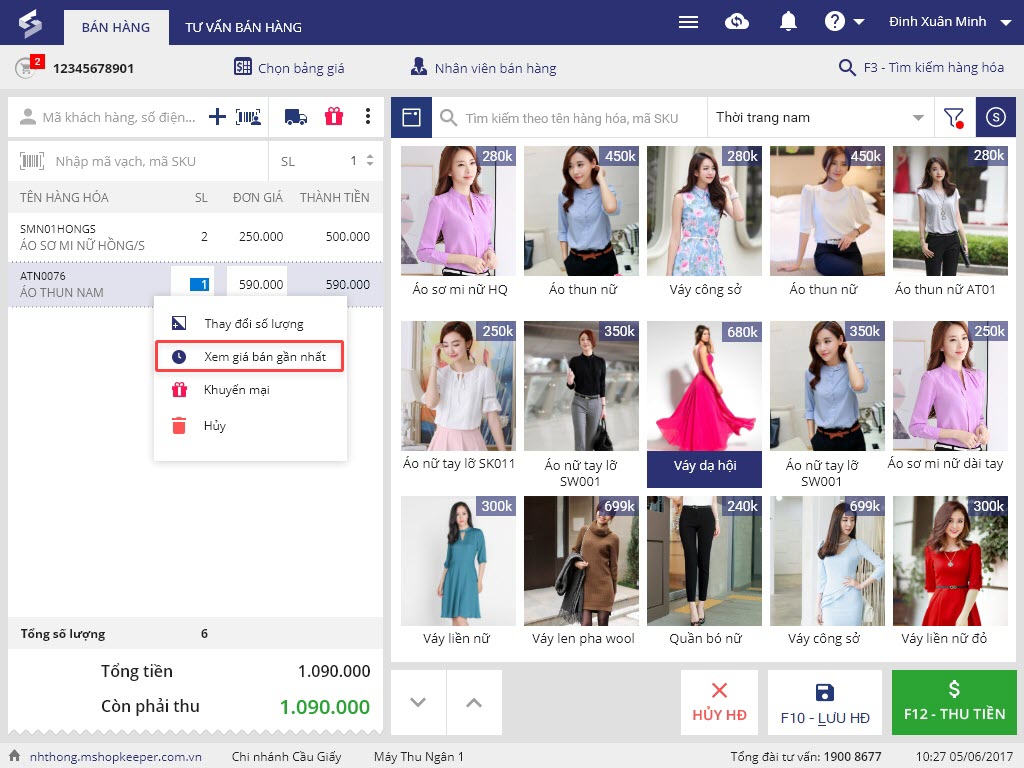Viewport: 1024px width, 768px height.
Task: Click the Hủy HĐ button
Action: click(x=719, y=702)
